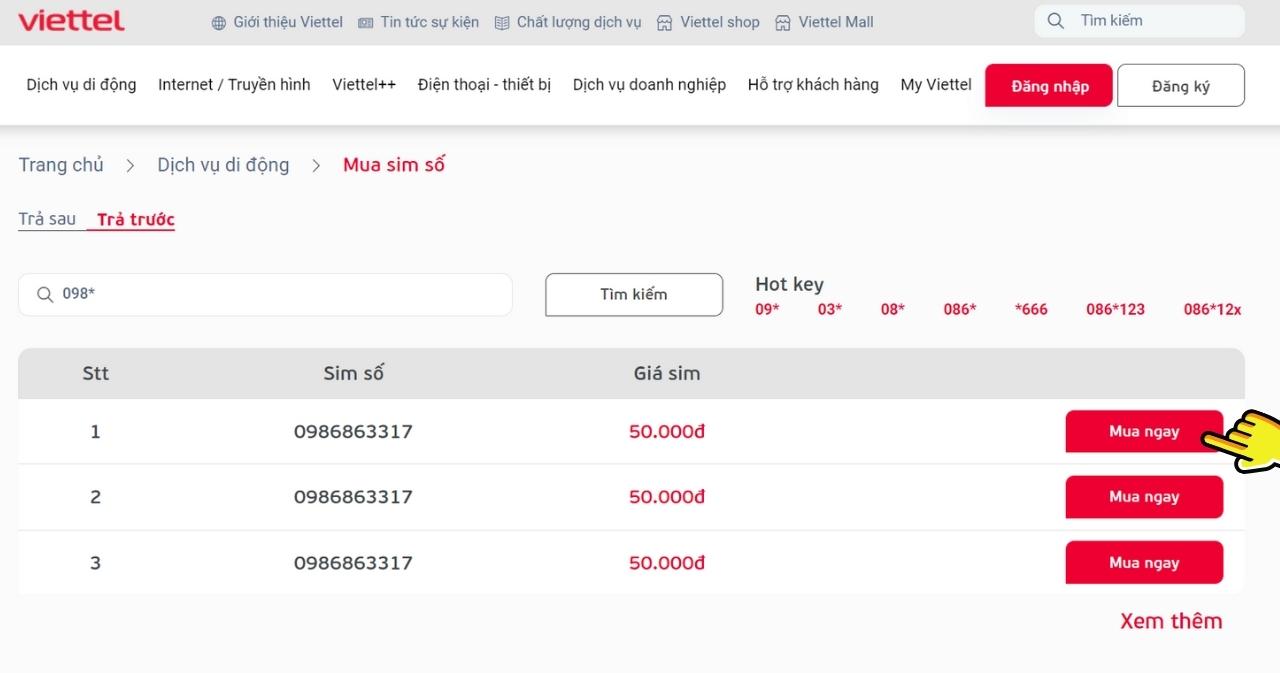Click magnifier icon in top search bar
Image resolution: width=1280 pixels, height=673 pixels.
tap(1056, 20)
